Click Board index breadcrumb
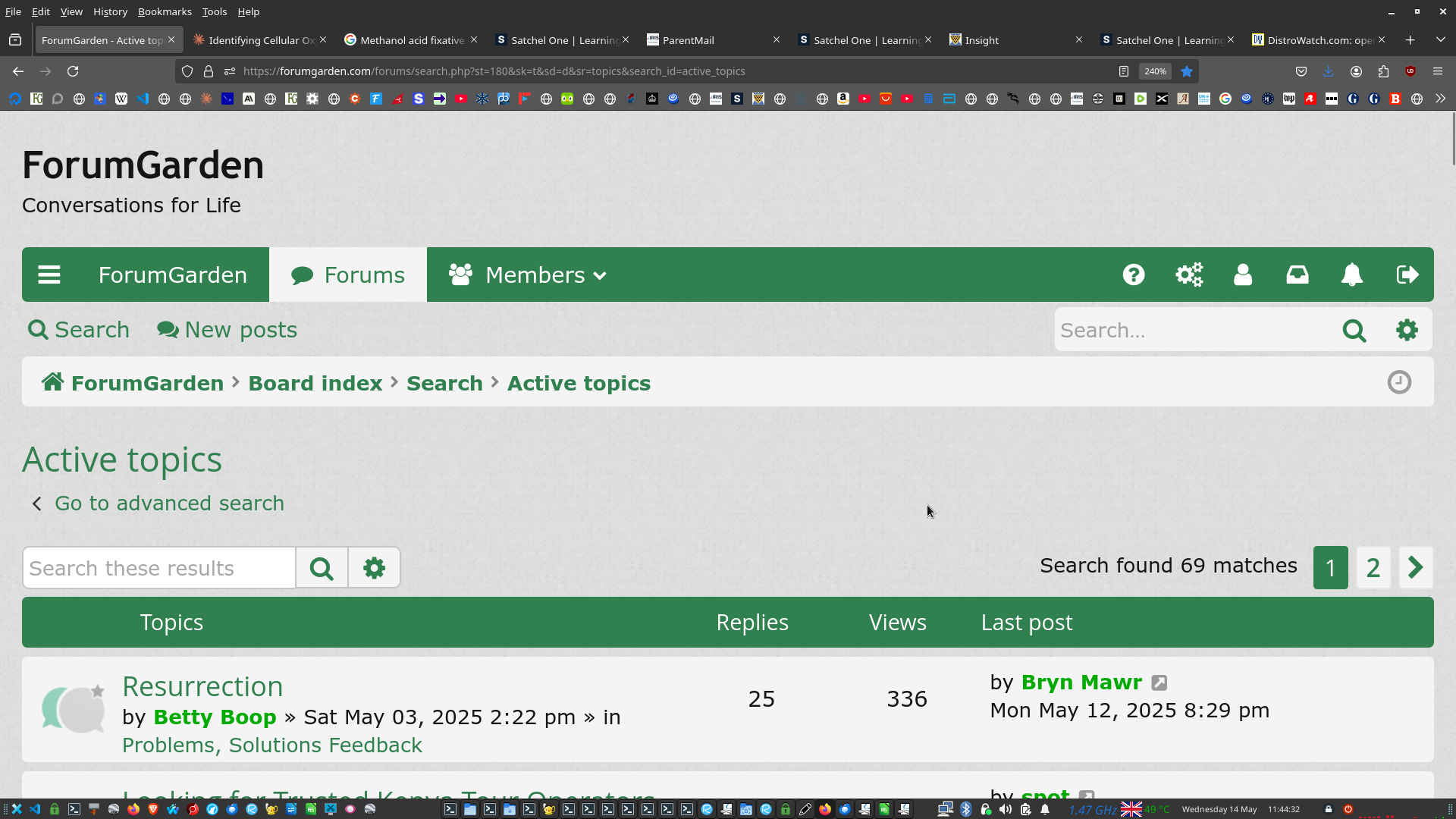The height and width of the screenshot is (819, 1456). click(x=315, y=383)
